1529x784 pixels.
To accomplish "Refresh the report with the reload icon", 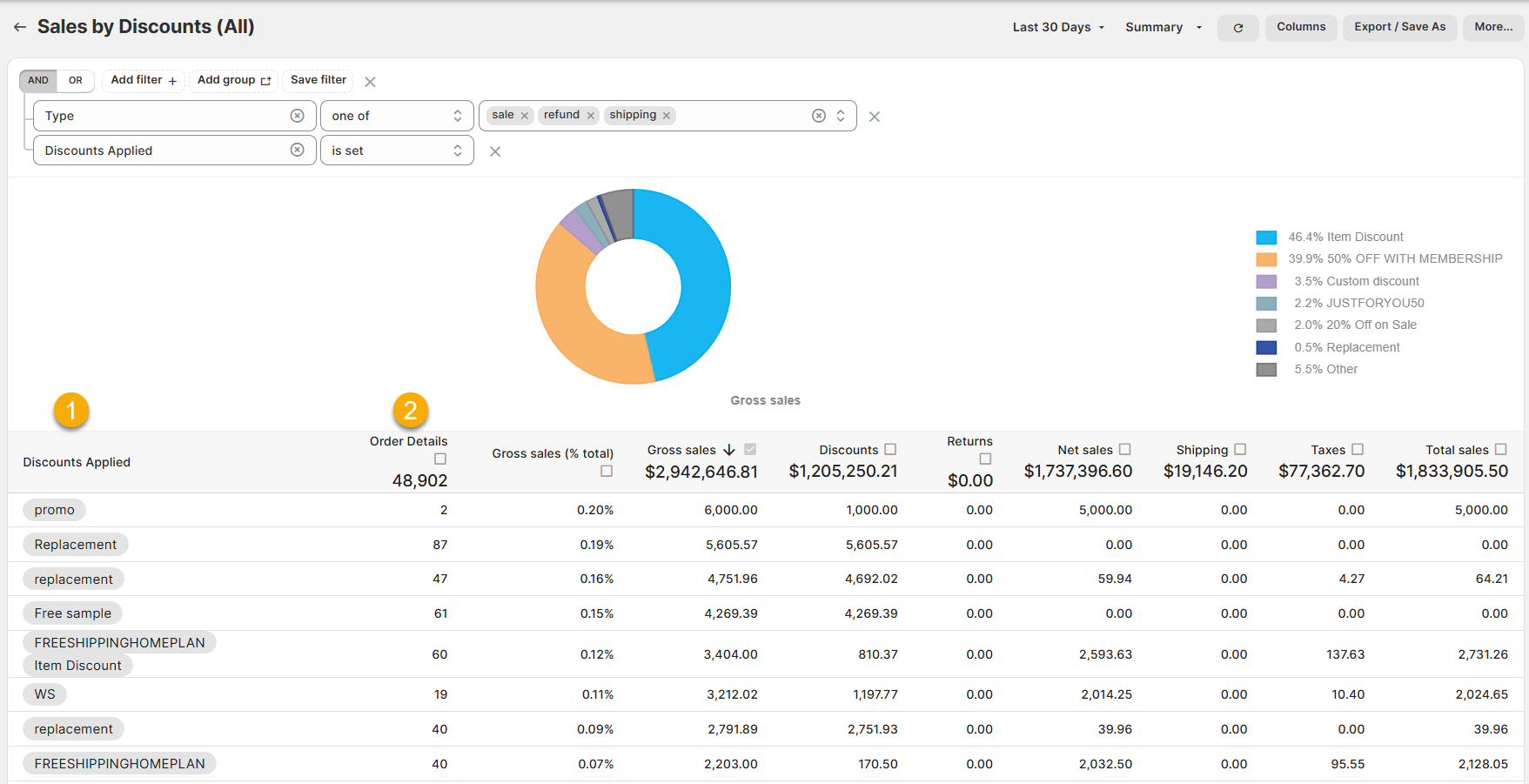I will pyautogui.click(x=1237, y=28).
